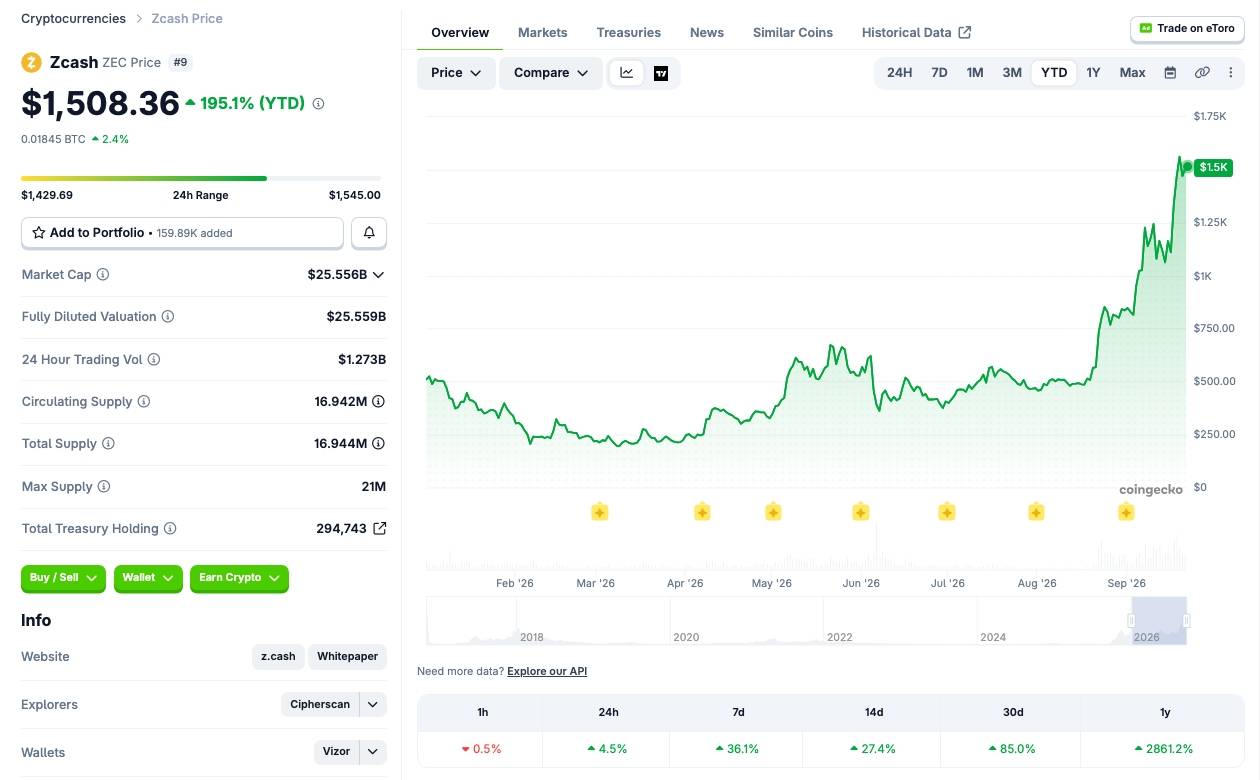Show Circulating Supply label info icon
This screenshot has width=1260, height=780.
(x=144, y=401)
